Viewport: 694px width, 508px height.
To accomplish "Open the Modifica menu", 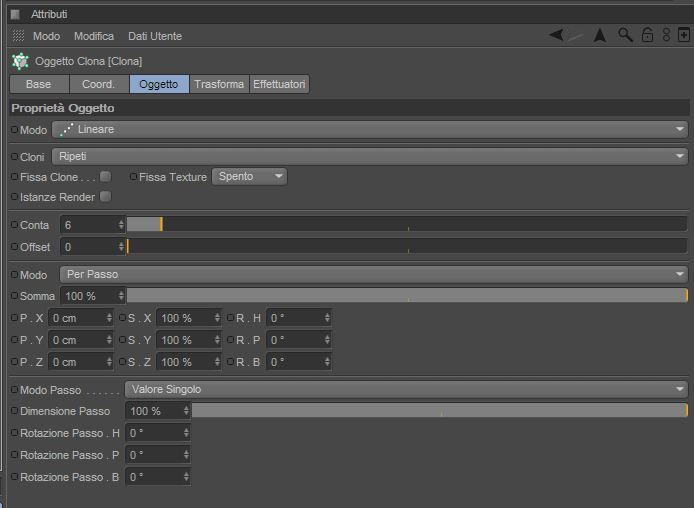I will pyautogui.click(x=94, y=36).
